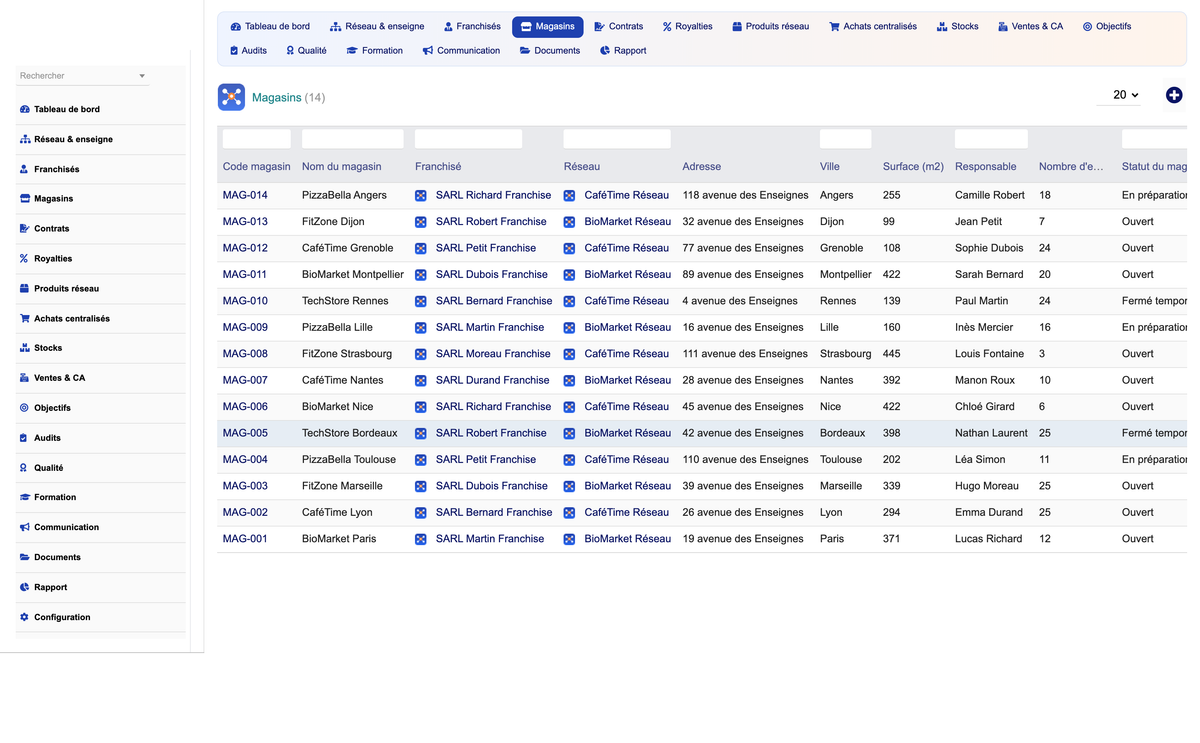Go to Achats centralisés top tab
The width and height of the screenshot is (1200, 743).
[x=873, y=26]
